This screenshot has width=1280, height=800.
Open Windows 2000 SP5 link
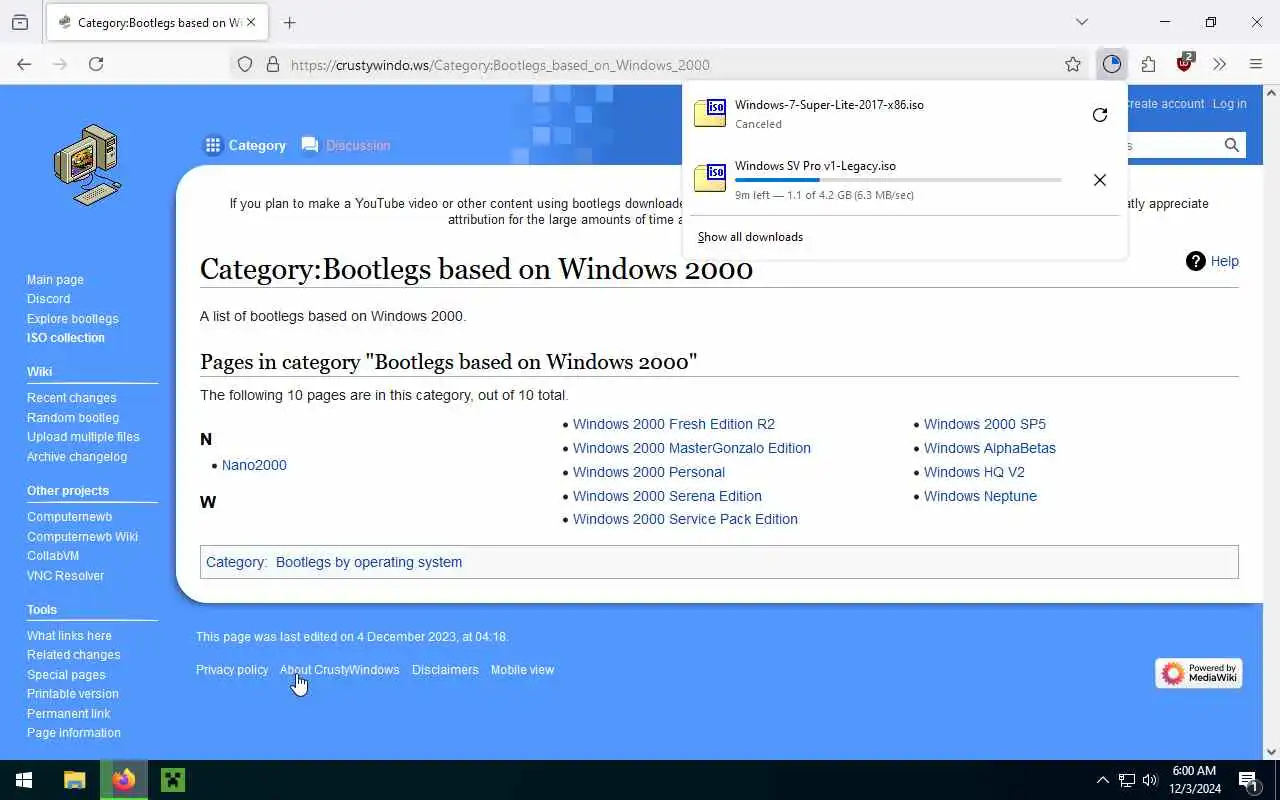tap(985, 424)
